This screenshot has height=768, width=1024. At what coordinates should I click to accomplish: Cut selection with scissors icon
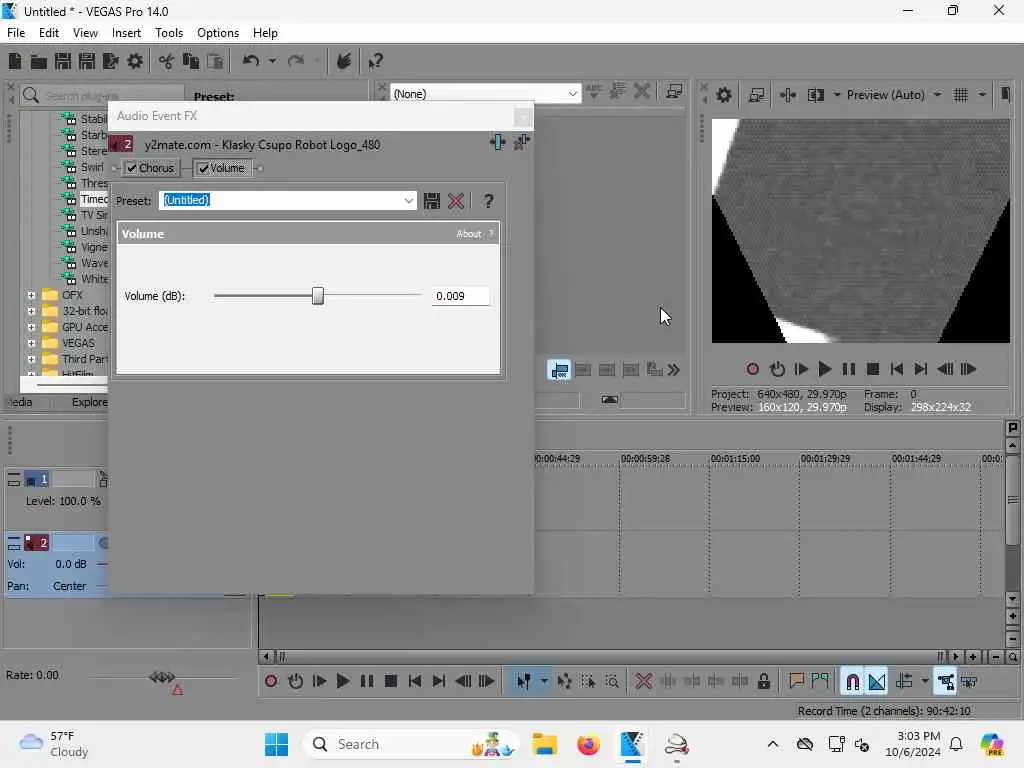pos(167,61)
